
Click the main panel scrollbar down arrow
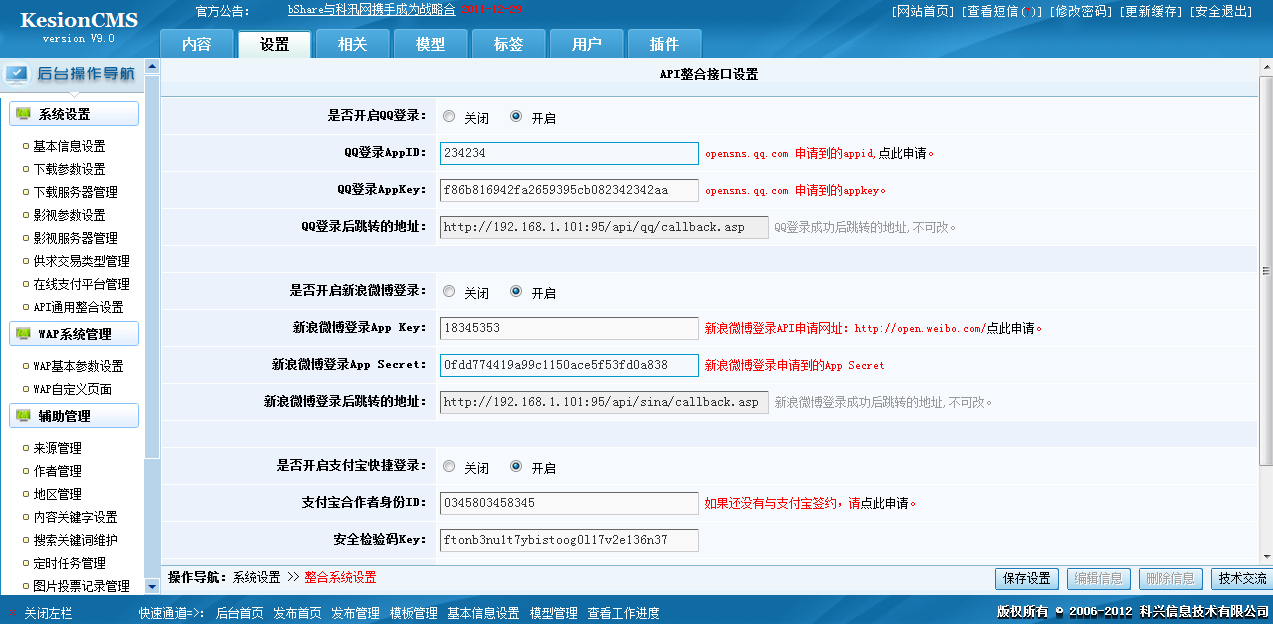coord(1266,555)
